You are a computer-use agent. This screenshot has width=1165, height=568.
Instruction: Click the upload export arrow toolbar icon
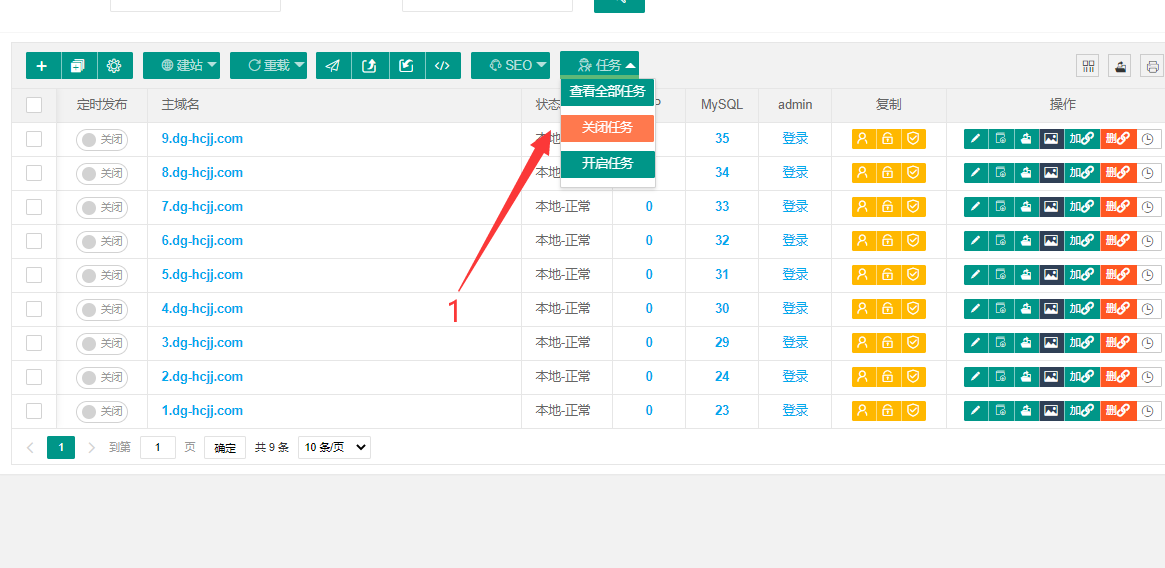click(x=369, y=65)
